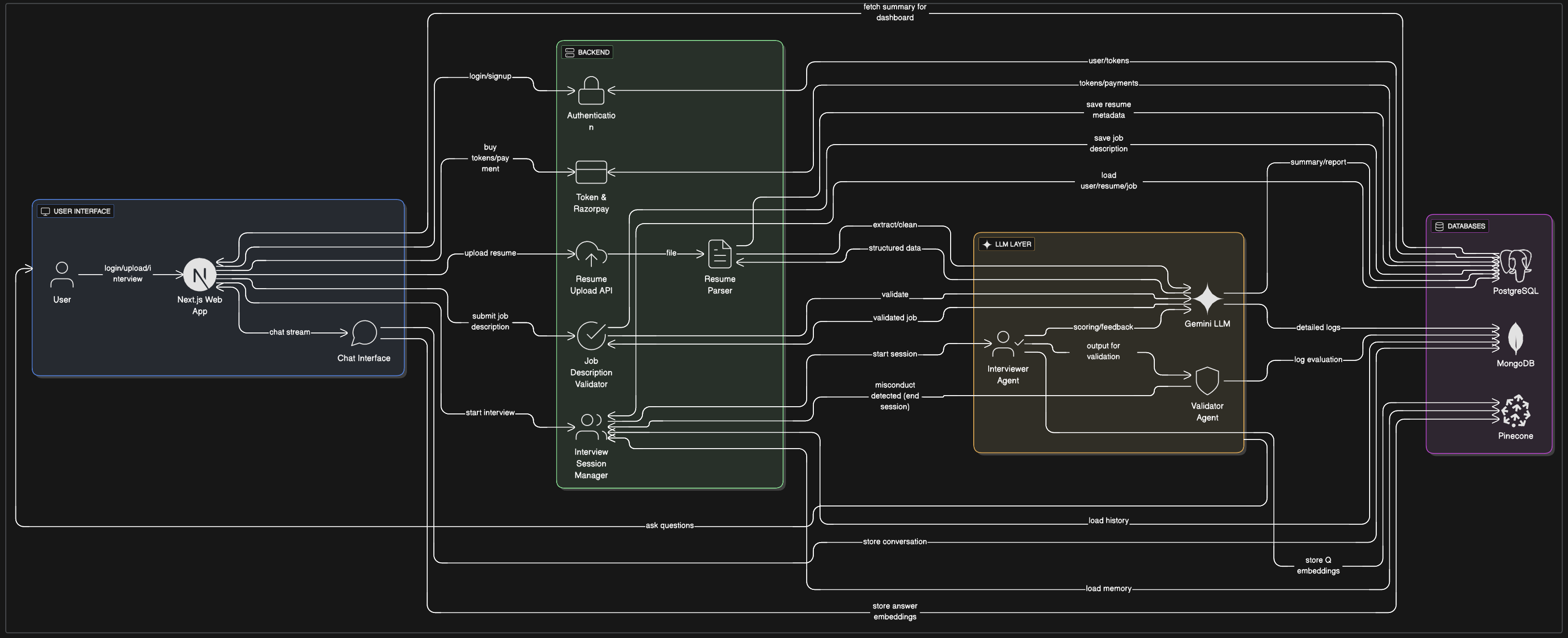Screen dimensions: 1568x638
Task: Click the USER INTERFACE group header
Action: click(75, 212)
